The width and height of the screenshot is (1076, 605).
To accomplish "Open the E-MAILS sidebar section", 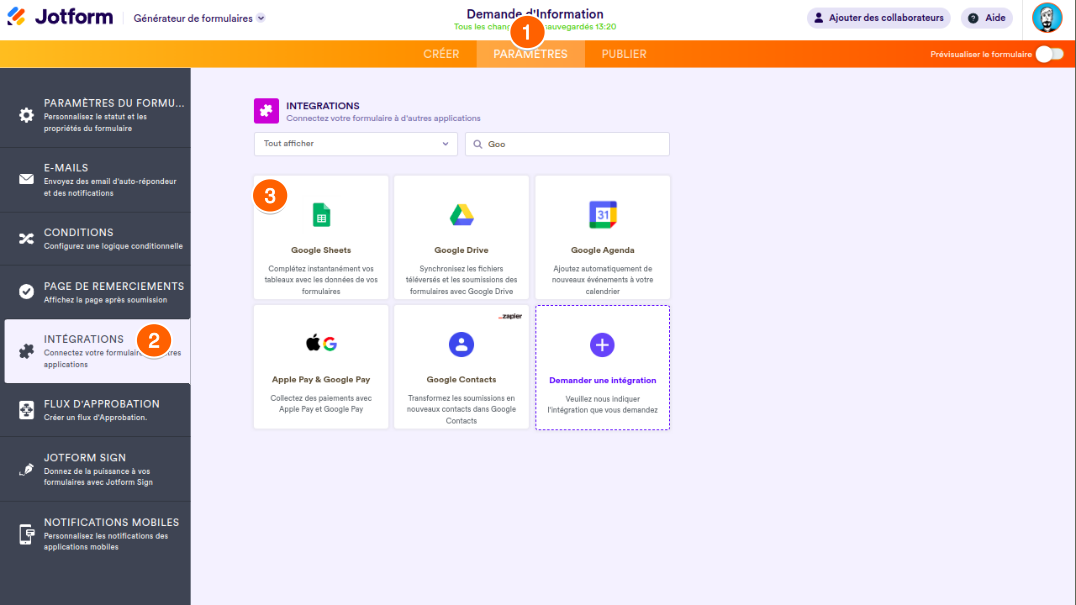I will pyautogui.click(x=95, y=180).
